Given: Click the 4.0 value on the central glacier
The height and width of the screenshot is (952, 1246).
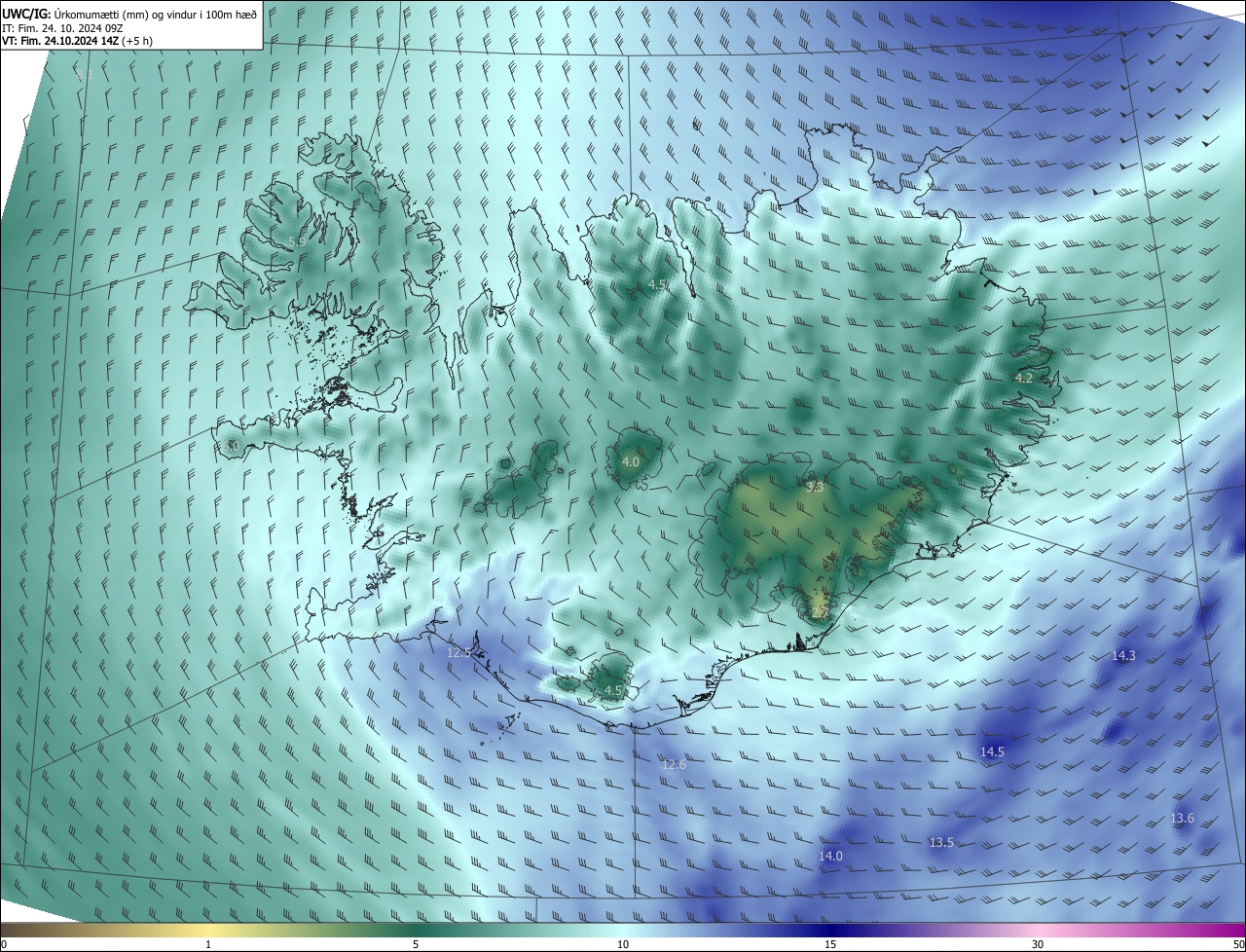Looking at the screenshot, I should pyautogui.click(x=630, y=462).
